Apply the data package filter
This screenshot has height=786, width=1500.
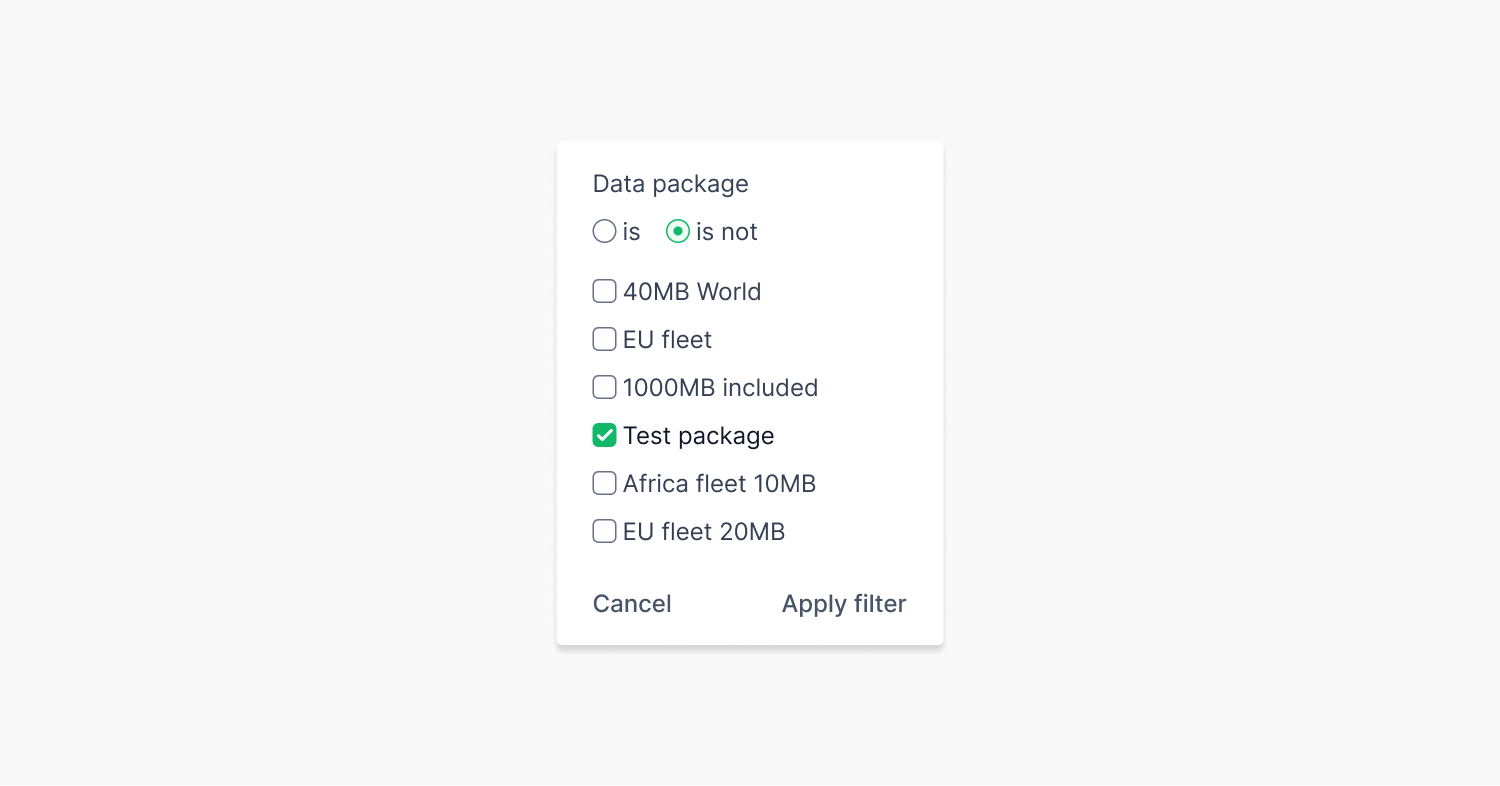pos(843,604)
